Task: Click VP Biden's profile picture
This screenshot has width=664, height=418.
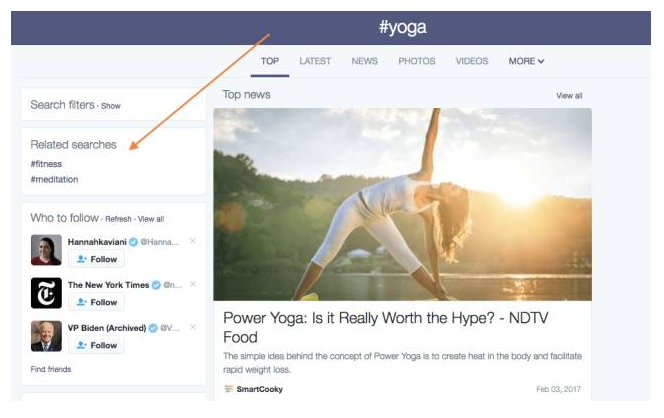Action: (x=46, y=336)
